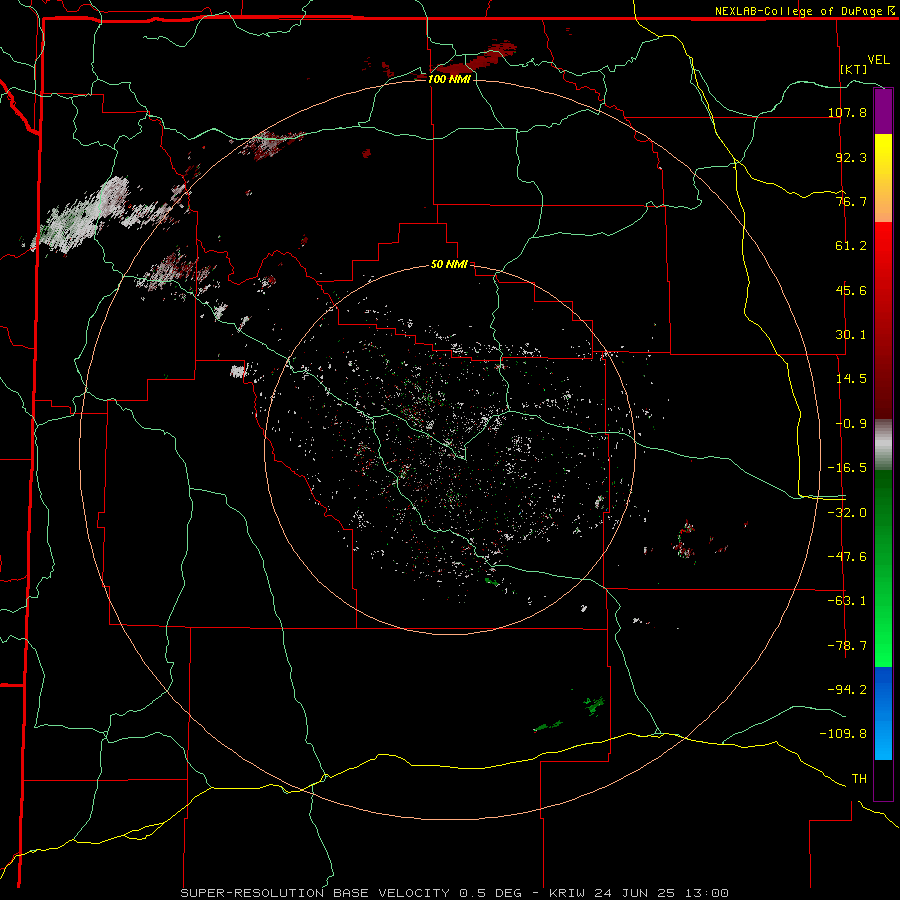Click the Super-Resolution Base Velocity caption
The image size is (900, 900).
(455, 893)
